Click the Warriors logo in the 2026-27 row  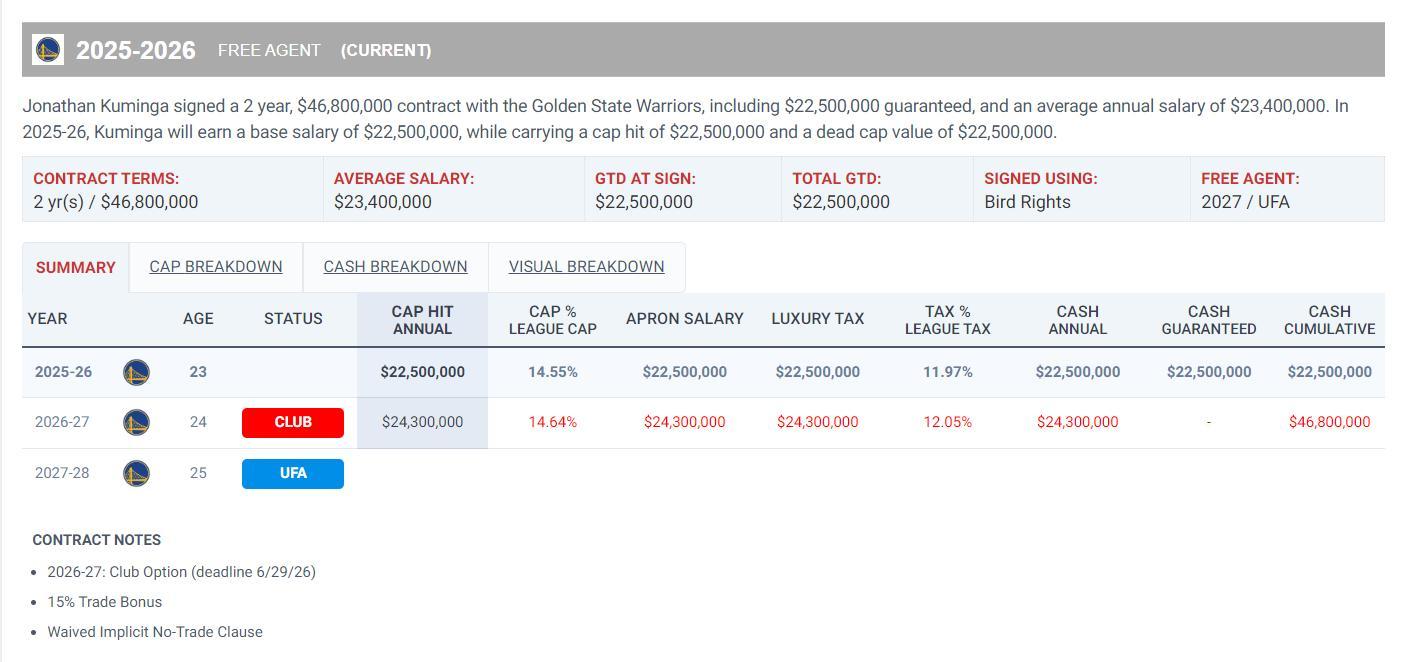pyautogui.click(x=136, y=423)
